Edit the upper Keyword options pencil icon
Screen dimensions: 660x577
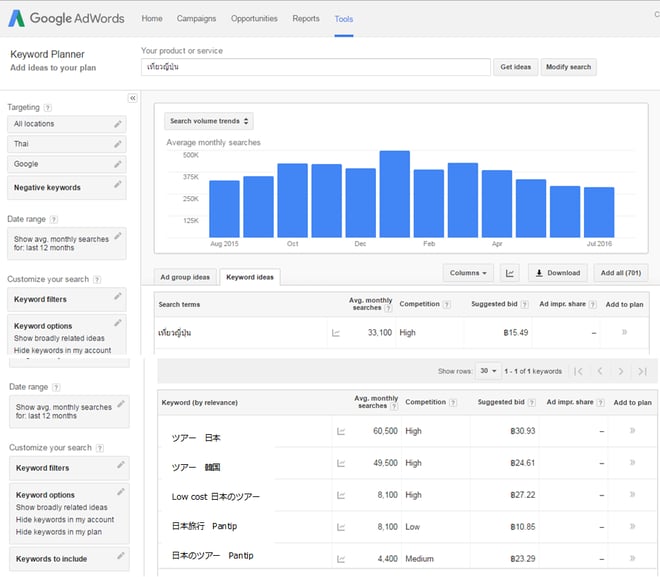pos(118,323)
